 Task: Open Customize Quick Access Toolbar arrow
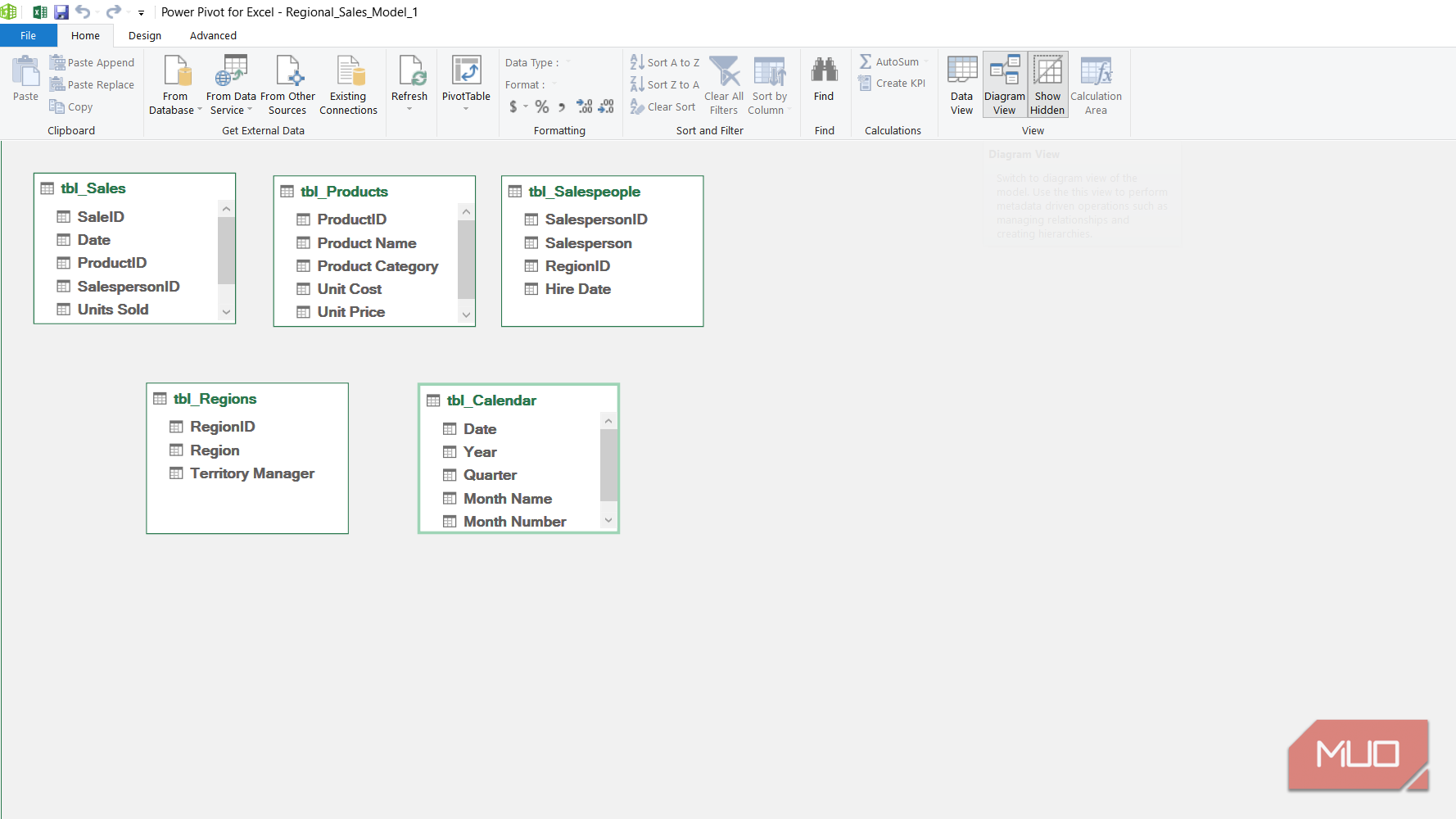(141, 12)
